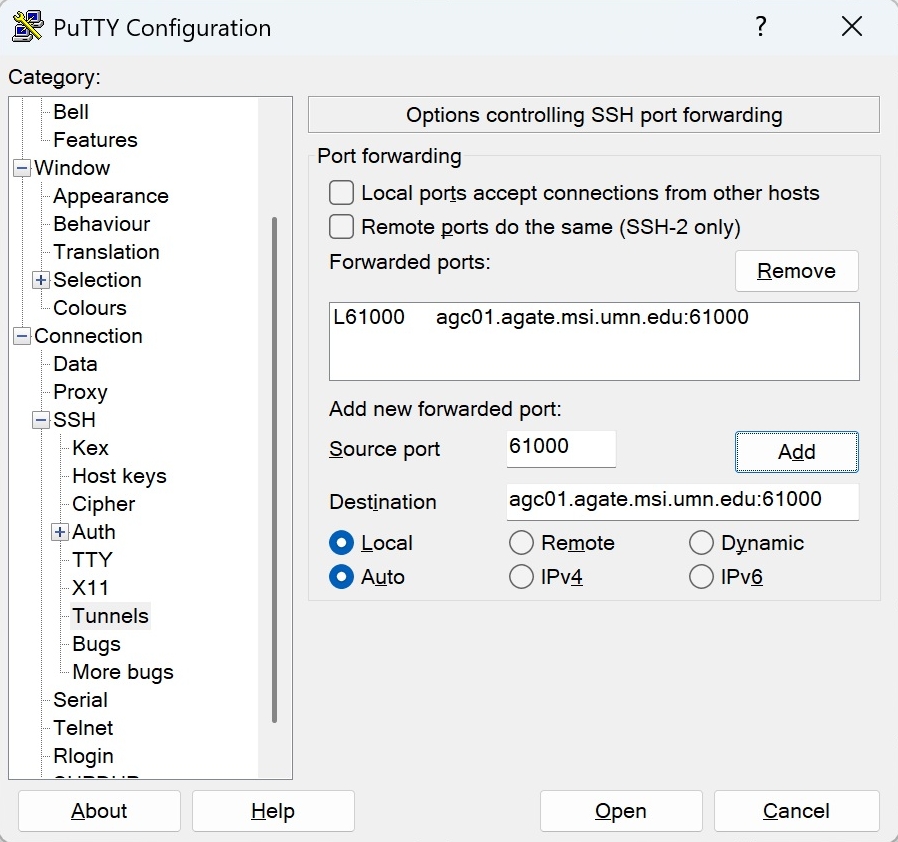The height and width of the screenshot is (842, 898).
Task: Select the L61000 forwarded port entry
Action: [x=594, y=317]
